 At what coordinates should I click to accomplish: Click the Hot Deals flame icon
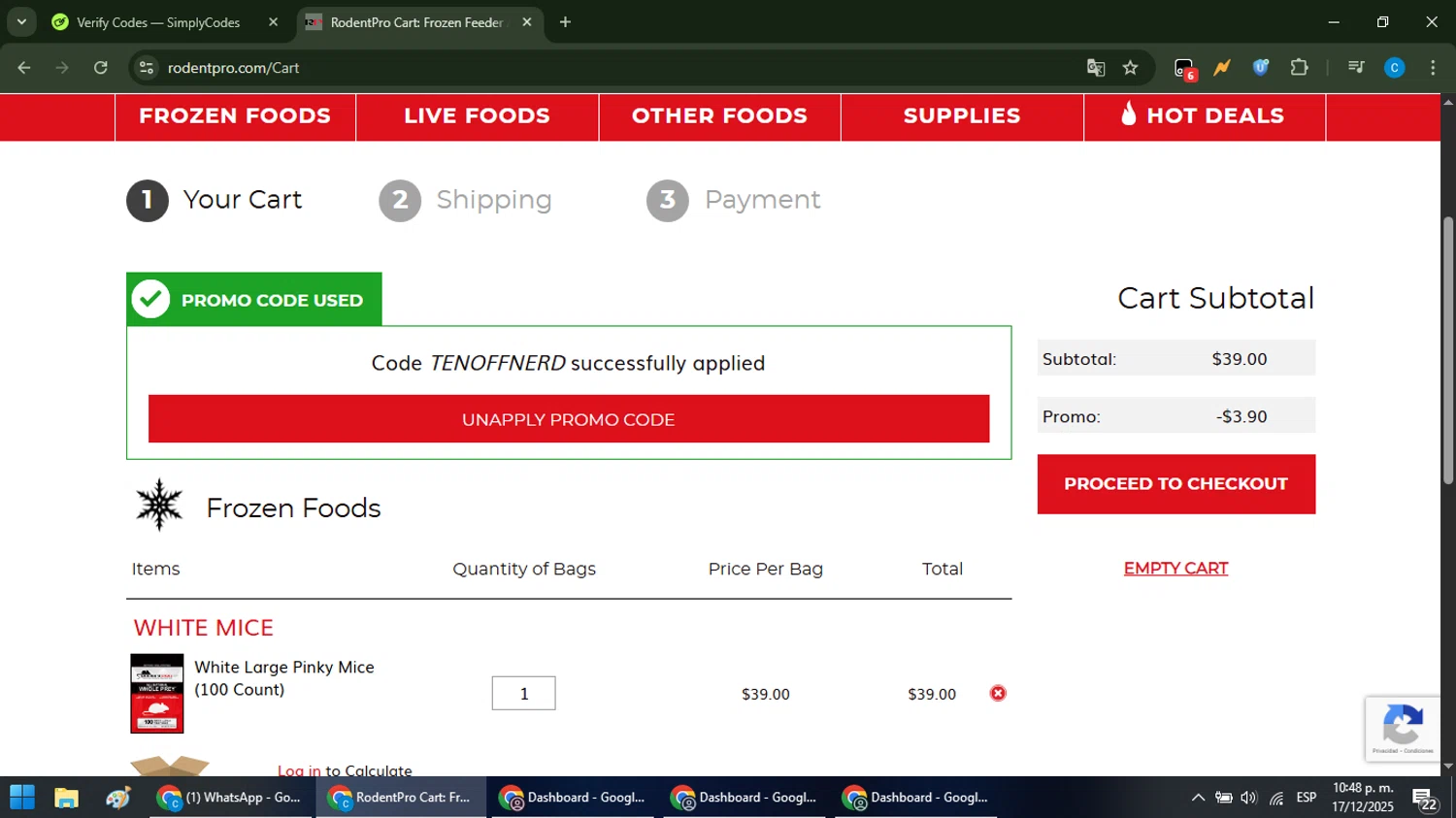coord(1128,114)
